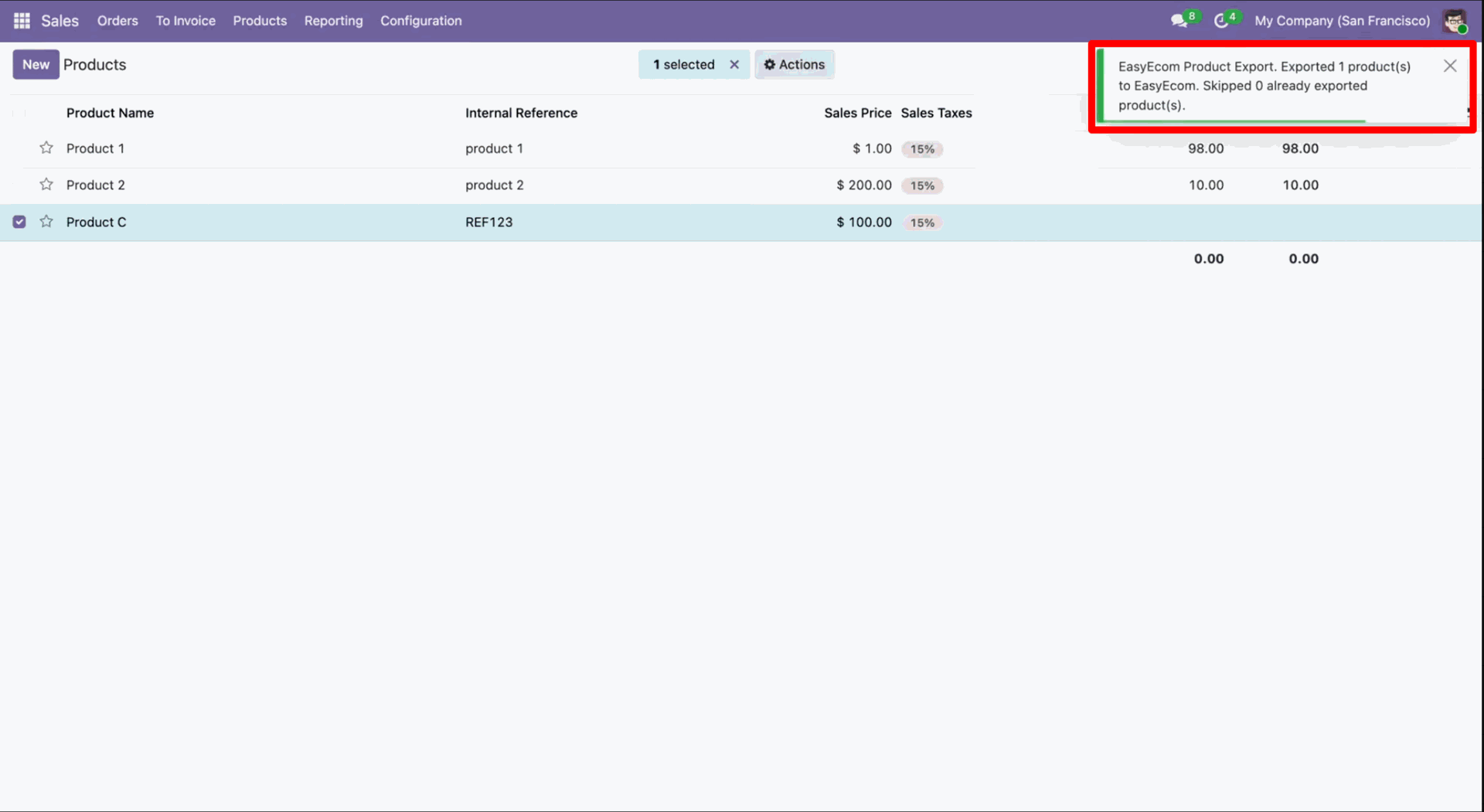Sort by Sales Price column
The height and width of the screenshot is (812, 1484).
tap(857, 113)
